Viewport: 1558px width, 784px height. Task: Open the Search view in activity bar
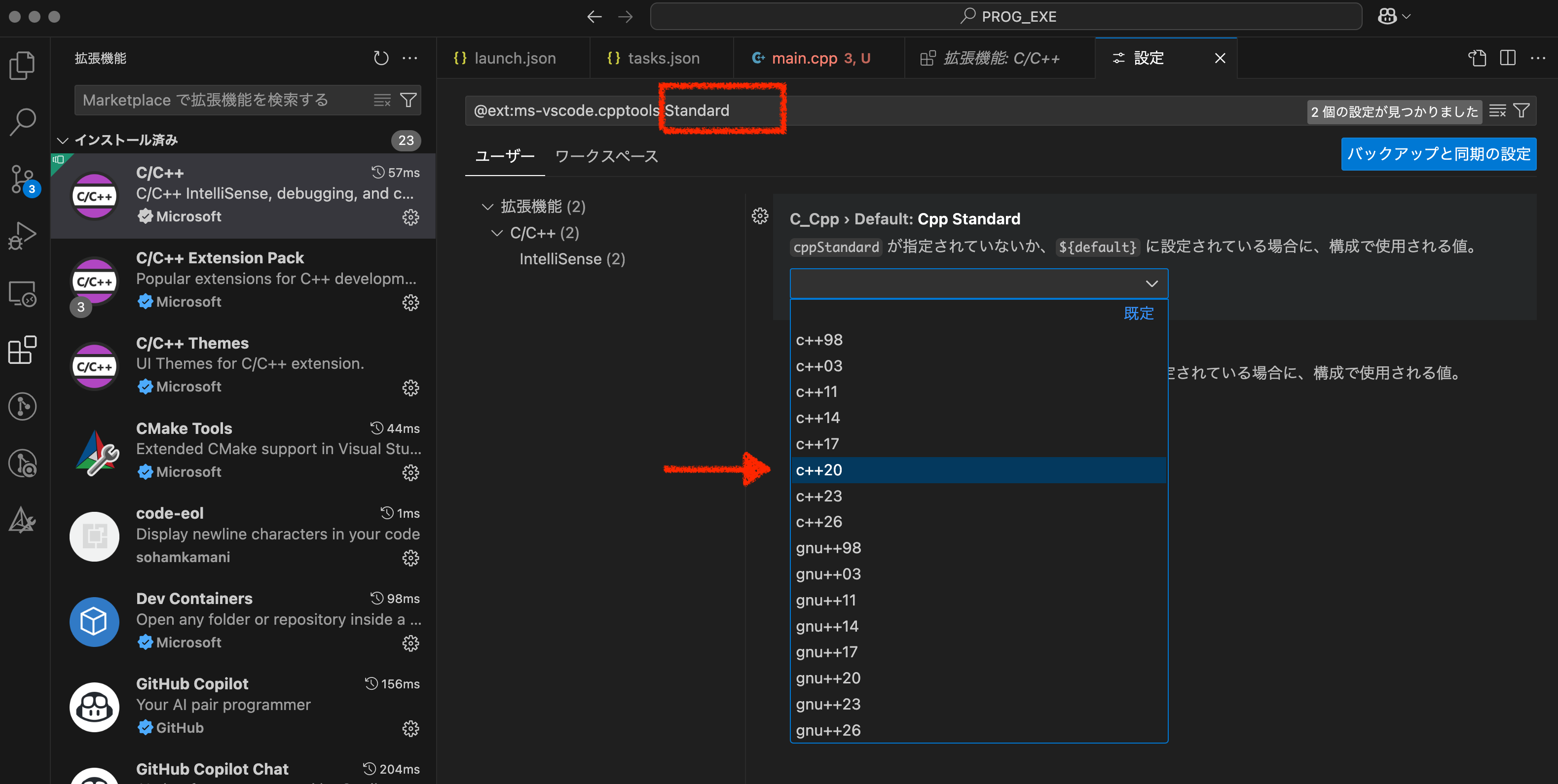point(23,123)
